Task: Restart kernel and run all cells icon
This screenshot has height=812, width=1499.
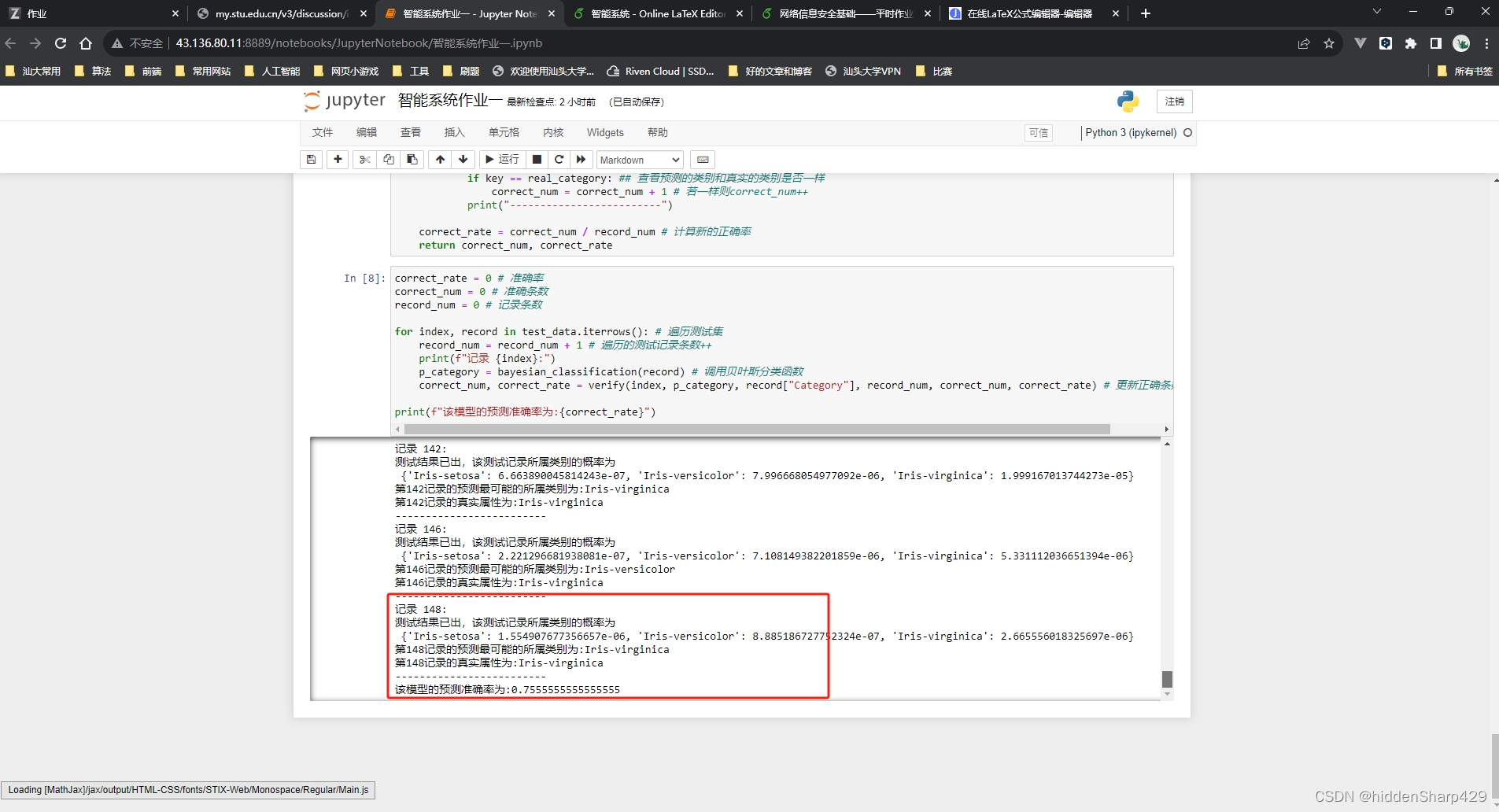Action: [581, 160]
